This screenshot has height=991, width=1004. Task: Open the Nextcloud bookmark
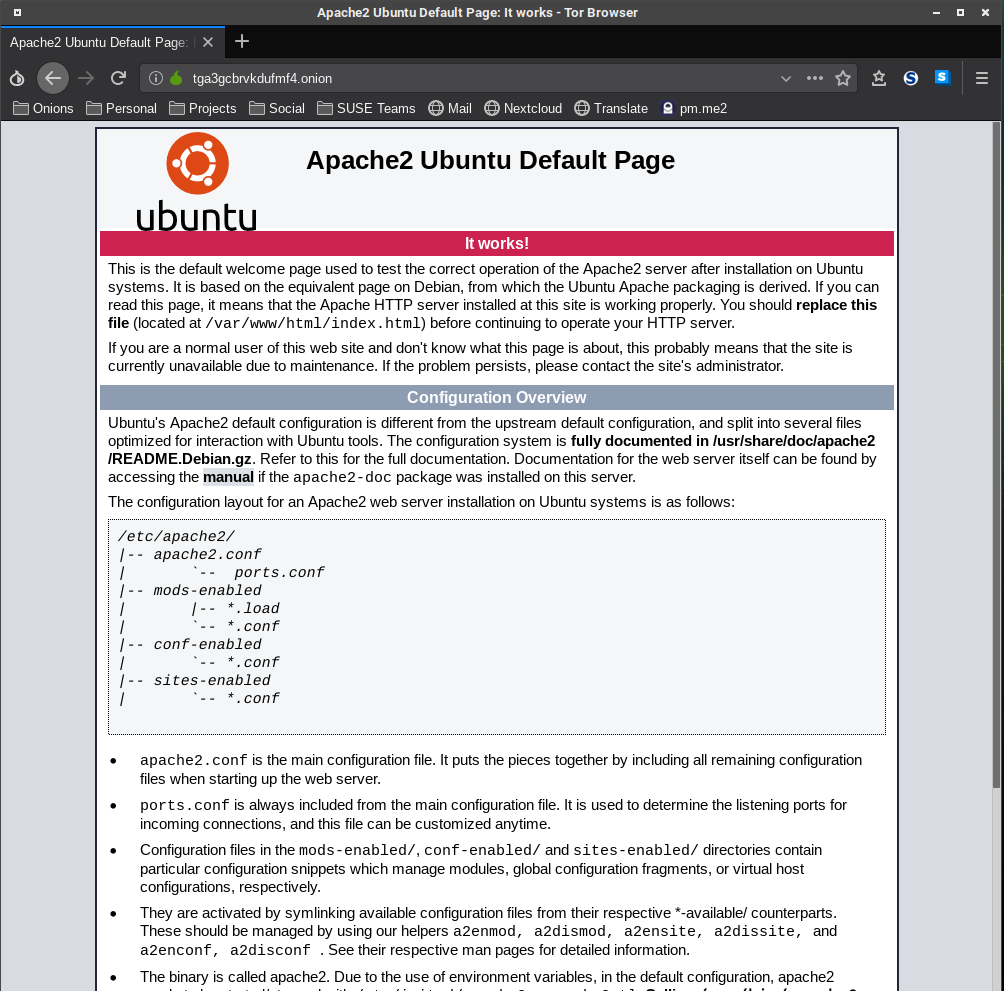tap(522, 108)
